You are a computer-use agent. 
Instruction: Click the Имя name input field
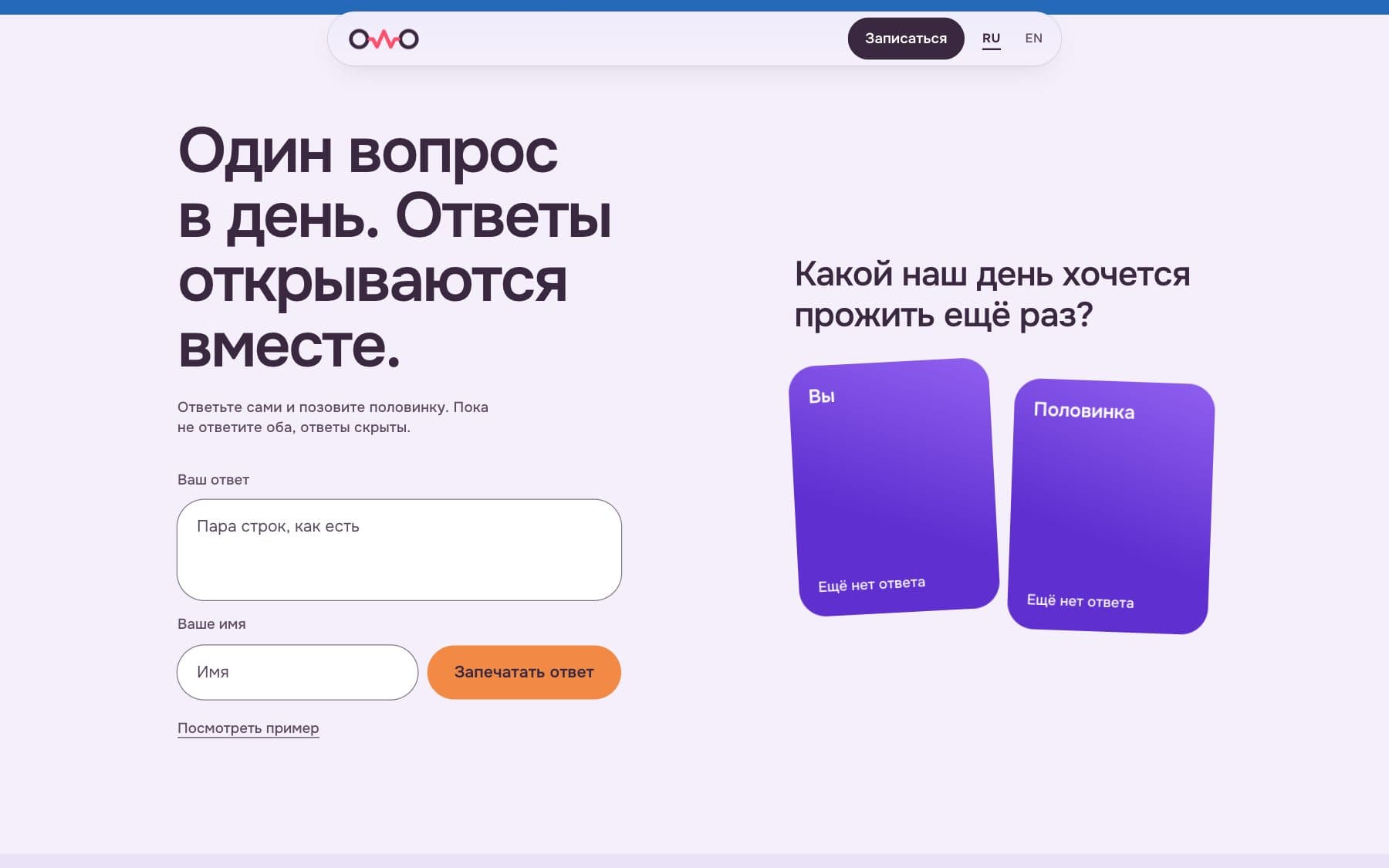(297, 672)
